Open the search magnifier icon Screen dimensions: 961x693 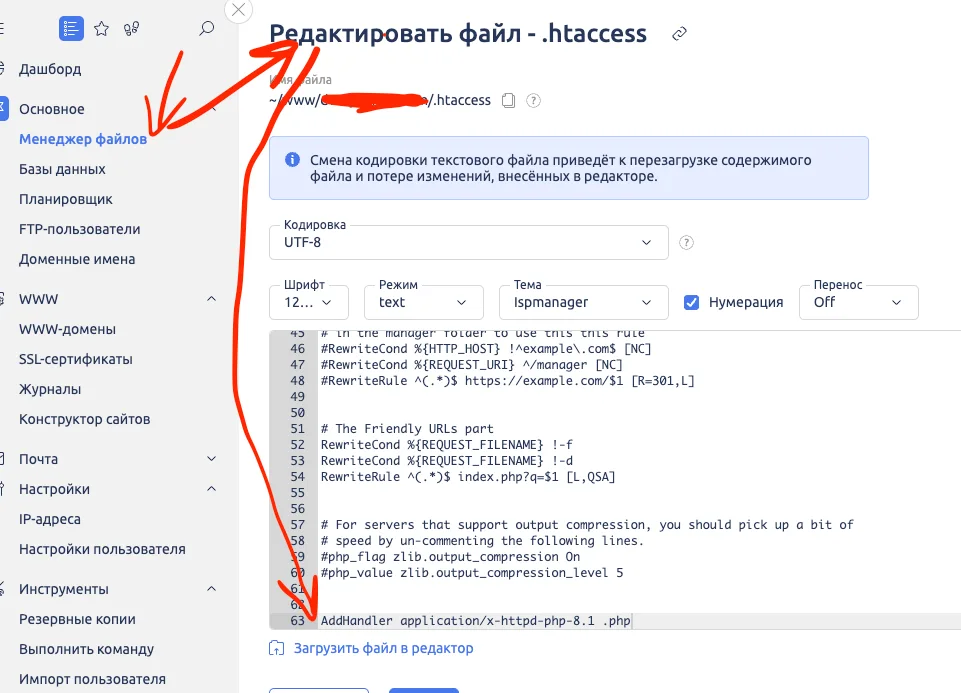[206, 29]
